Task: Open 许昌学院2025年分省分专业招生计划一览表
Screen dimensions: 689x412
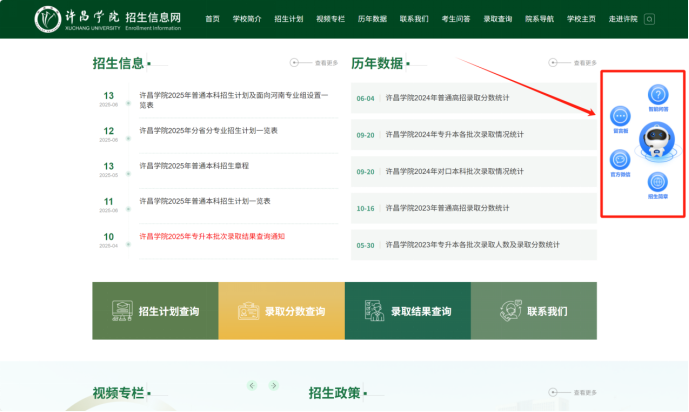Action: coord(208,130)
